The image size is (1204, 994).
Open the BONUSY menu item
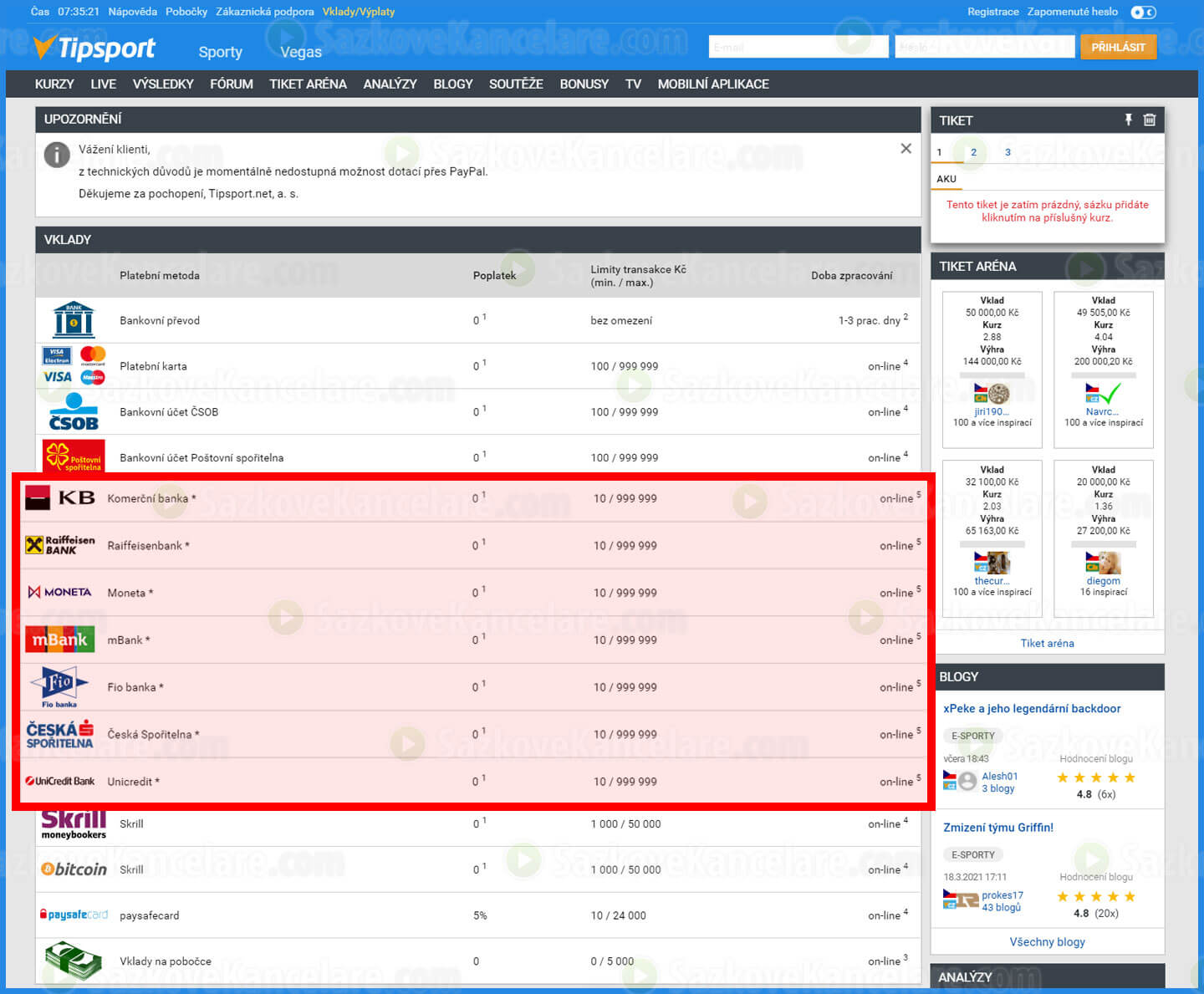tap(584, 84)
